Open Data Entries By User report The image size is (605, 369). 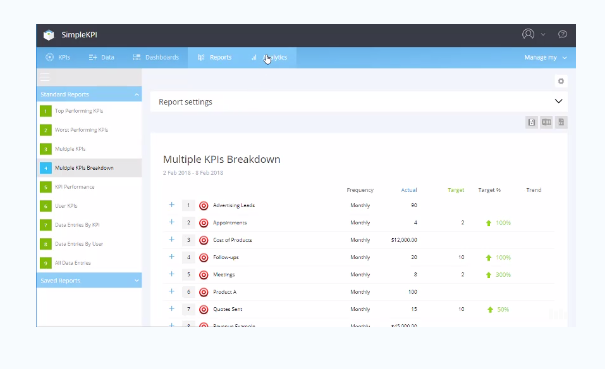tap(79, 244)
